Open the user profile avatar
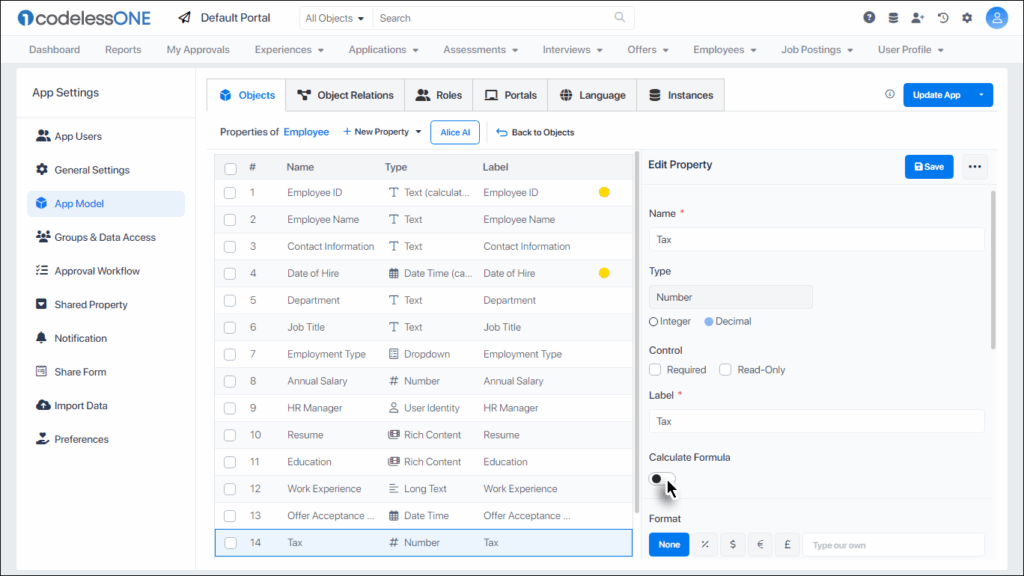Viewport: 1024px width, 576px height. click(x=996, y=18)
